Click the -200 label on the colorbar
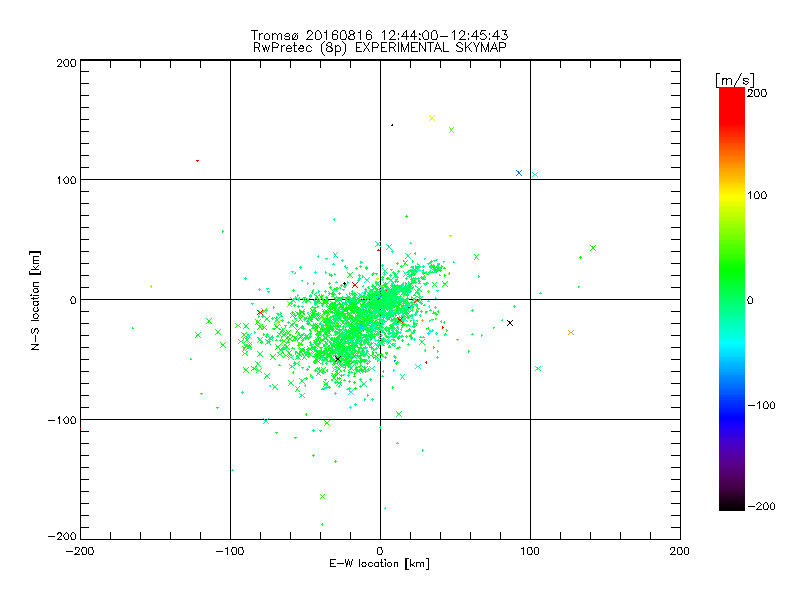Viewport: 800px width, 600px height. click(761, 506)
